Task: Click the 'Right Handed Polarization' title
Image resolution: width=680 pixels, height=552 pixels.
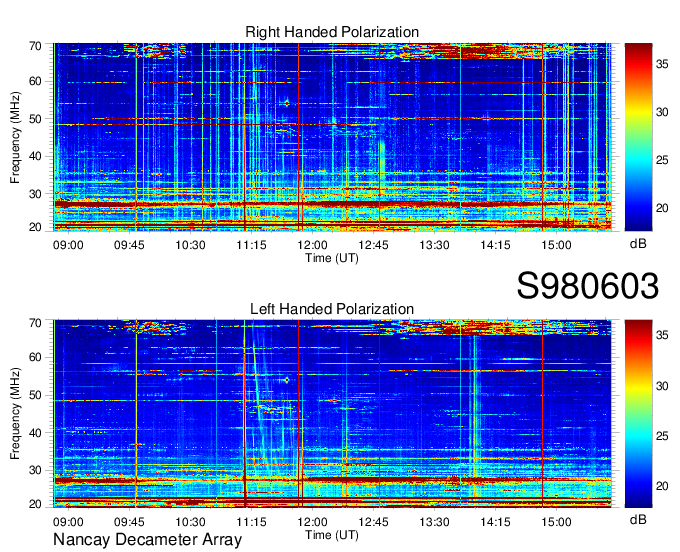Action: click(x=332, y=32)
